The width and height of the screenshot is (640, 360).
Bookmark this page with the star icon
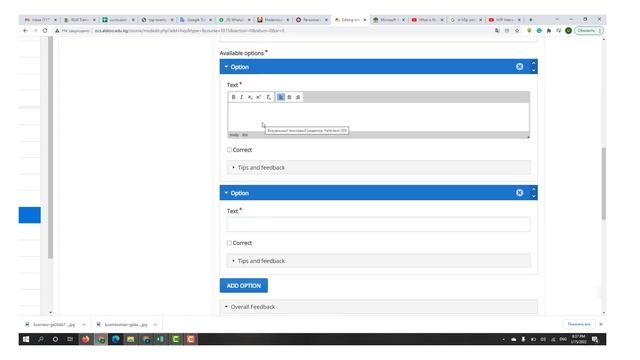coord(517,31)
